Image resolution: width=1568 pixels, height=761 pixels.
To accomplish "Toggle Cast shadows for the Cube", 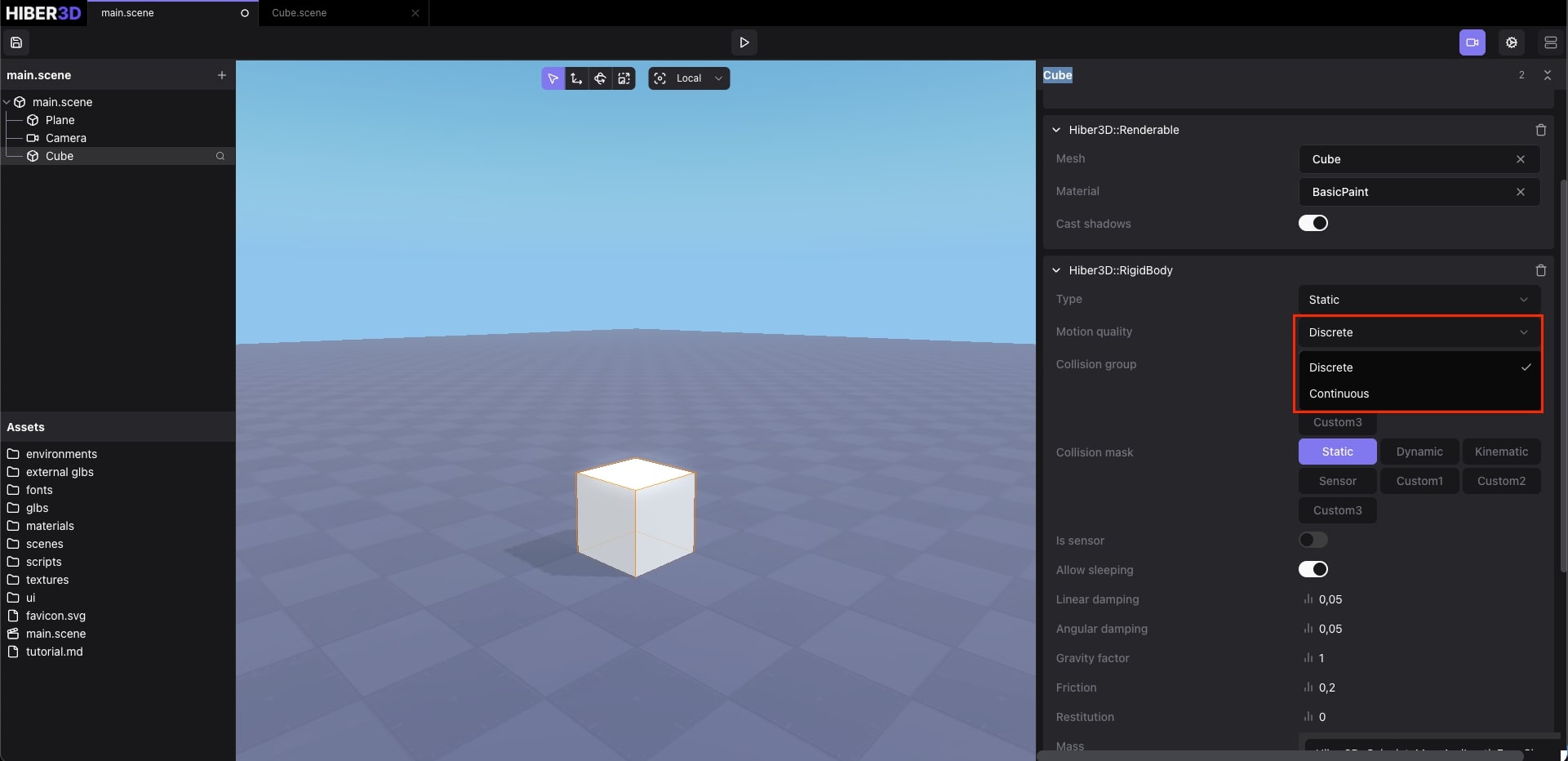I will (1313, 223).
